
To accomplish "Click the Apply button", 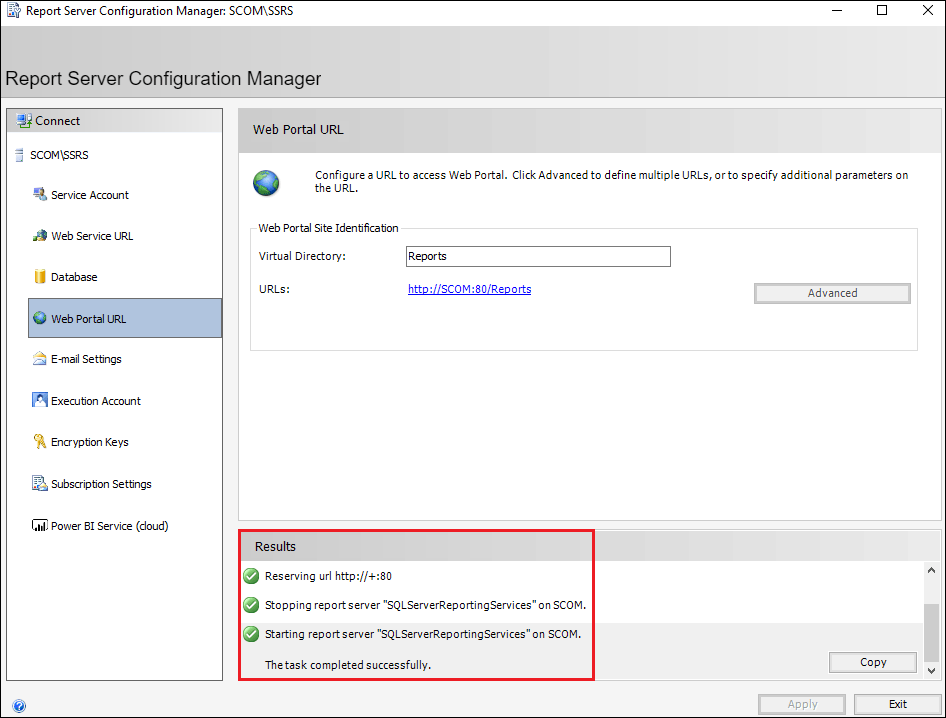I will coord(802,704).
